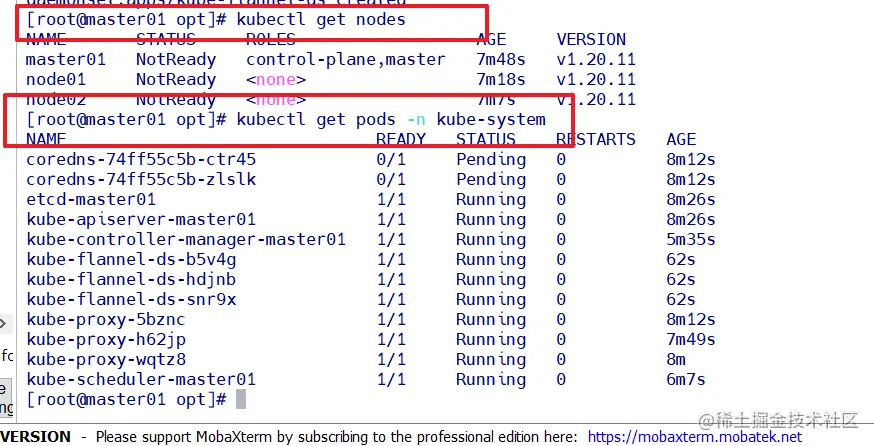Click the kube-scheduler-master01 pod entry
The height and width of the screenshot is (446, 874).
tap(141, 379)
